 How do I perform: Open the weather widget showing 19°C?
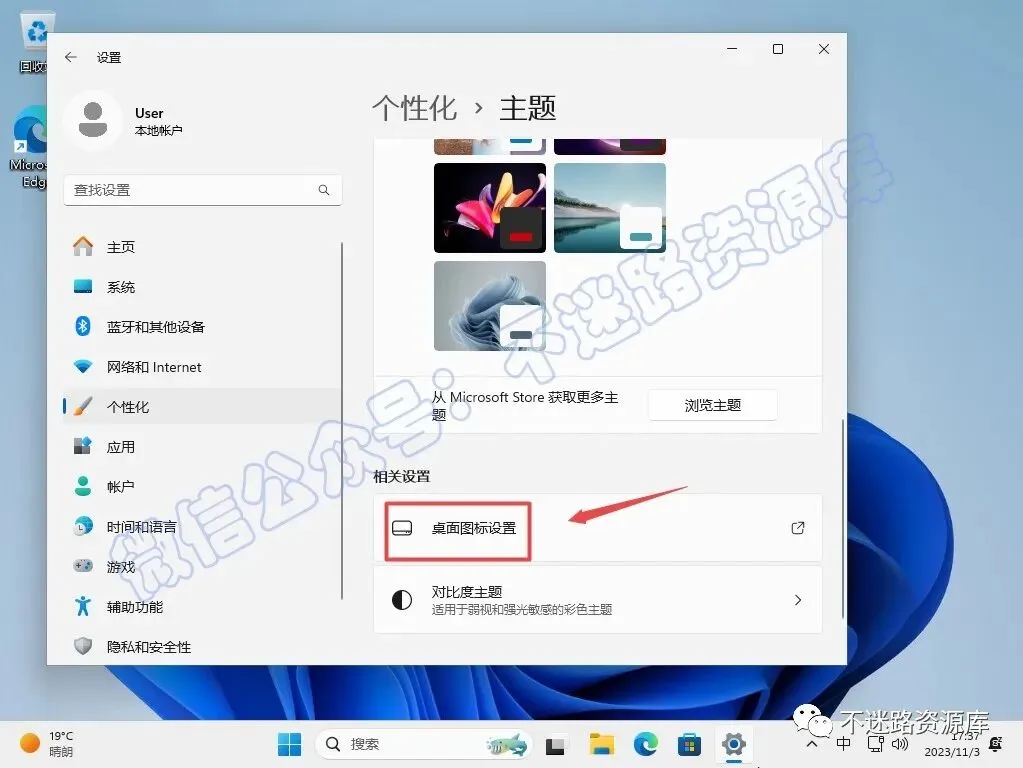[47, 744]
